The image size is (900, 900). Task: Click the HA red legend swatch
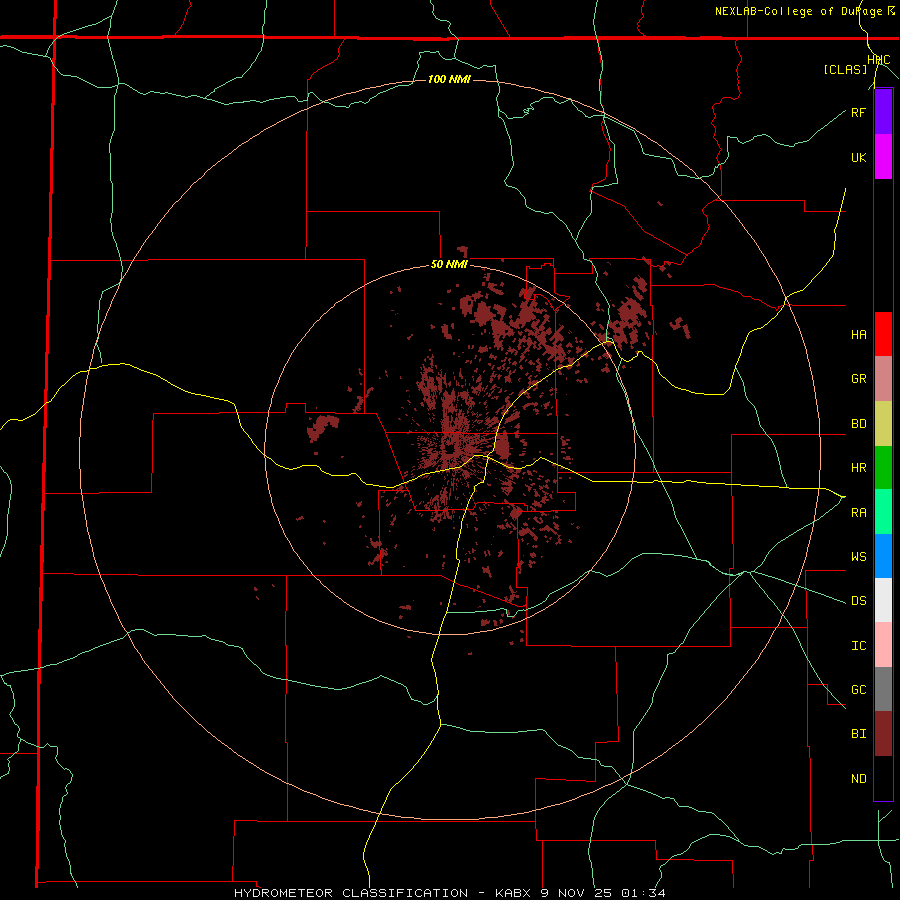tap(883, 334)
